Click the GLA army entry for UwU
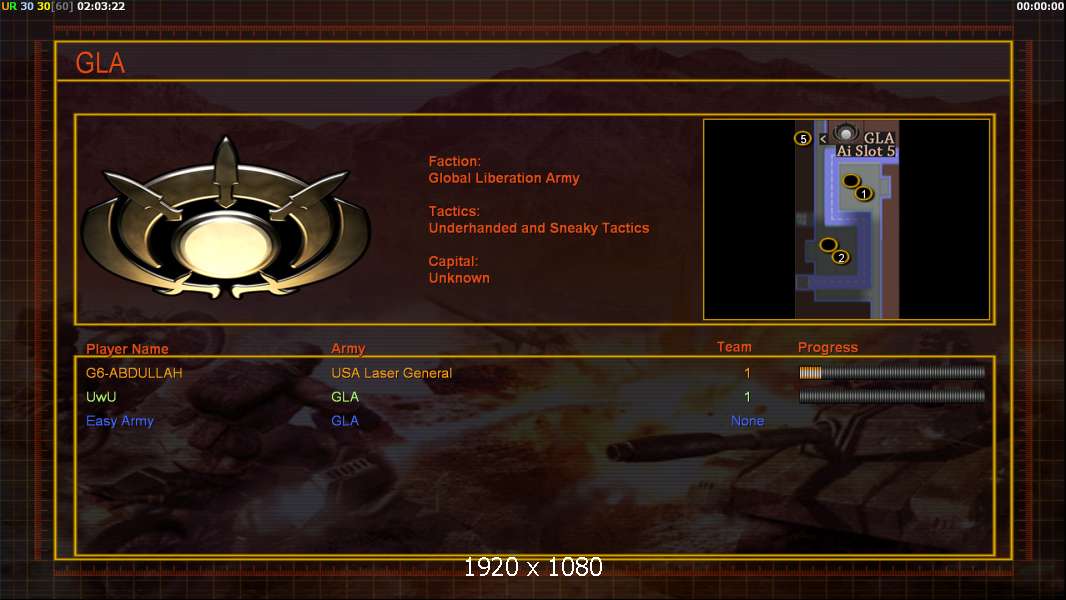Viewport: 1066px width, 600px height. click(x=345, y=397)
